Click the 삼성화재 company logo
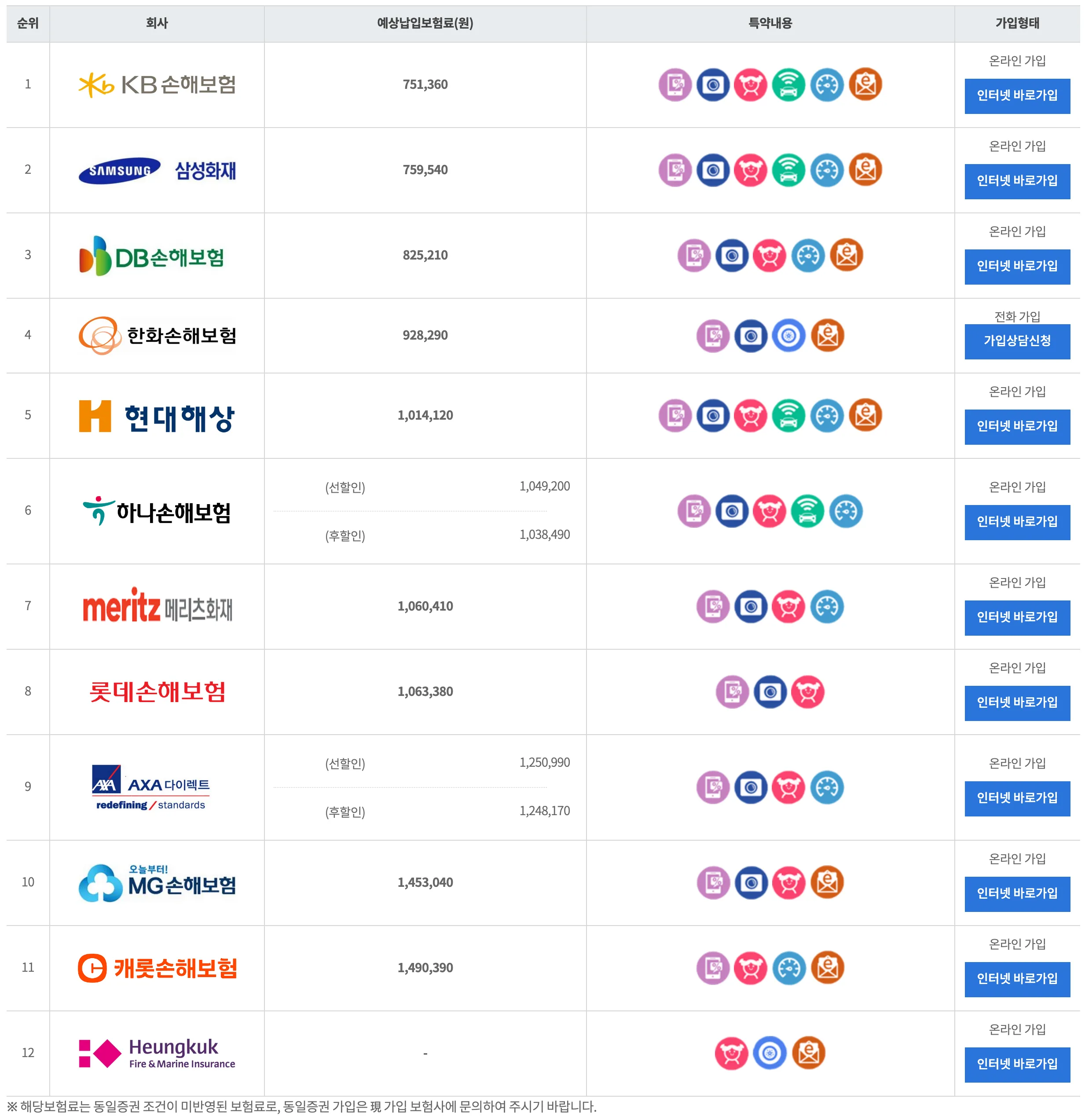Screen dimensions: 1085x1120 (x=157, y=170)
